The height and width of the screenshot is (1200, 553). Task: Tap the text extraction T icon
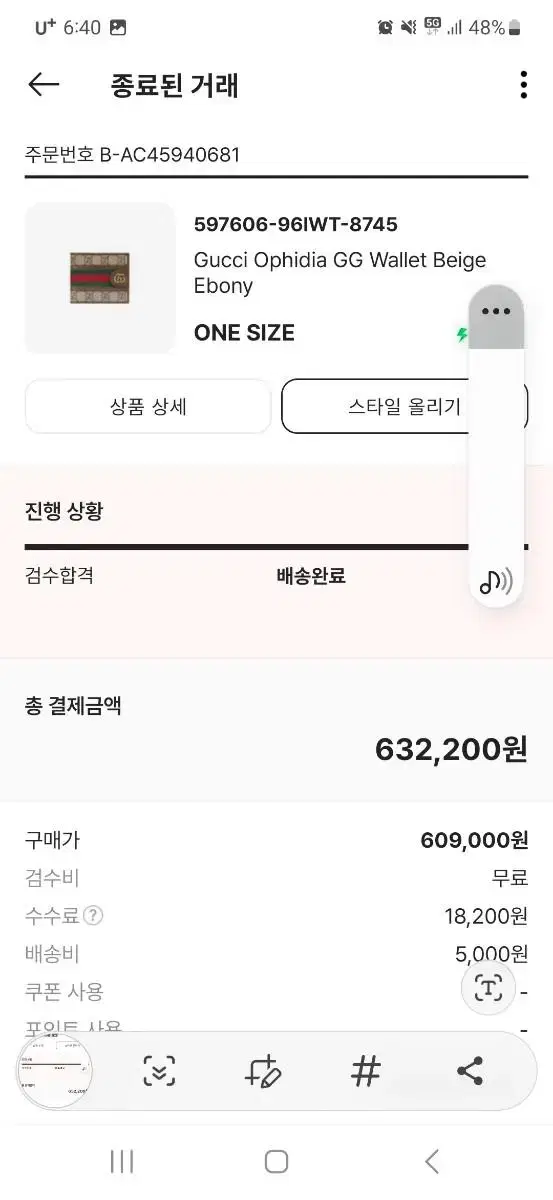[488, 989]
